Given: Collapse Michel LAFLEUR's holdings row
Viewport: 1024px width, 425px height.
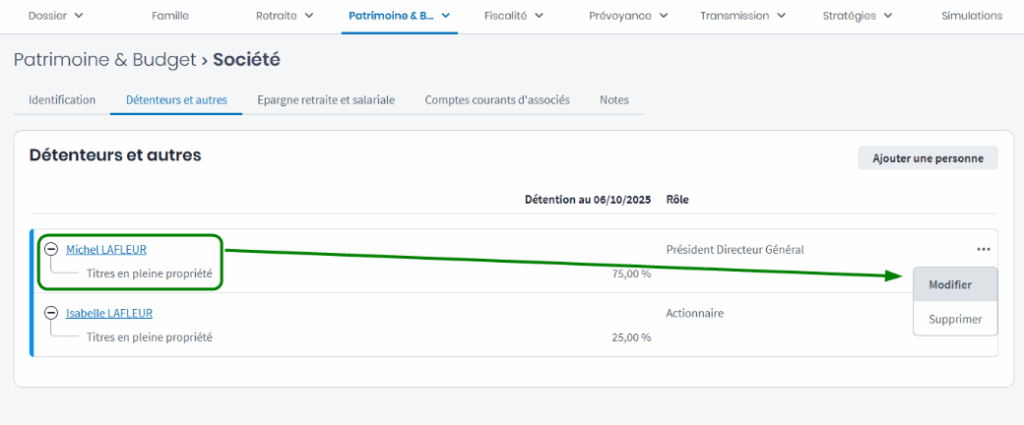Looking at the screenshot, I should 51,249.
